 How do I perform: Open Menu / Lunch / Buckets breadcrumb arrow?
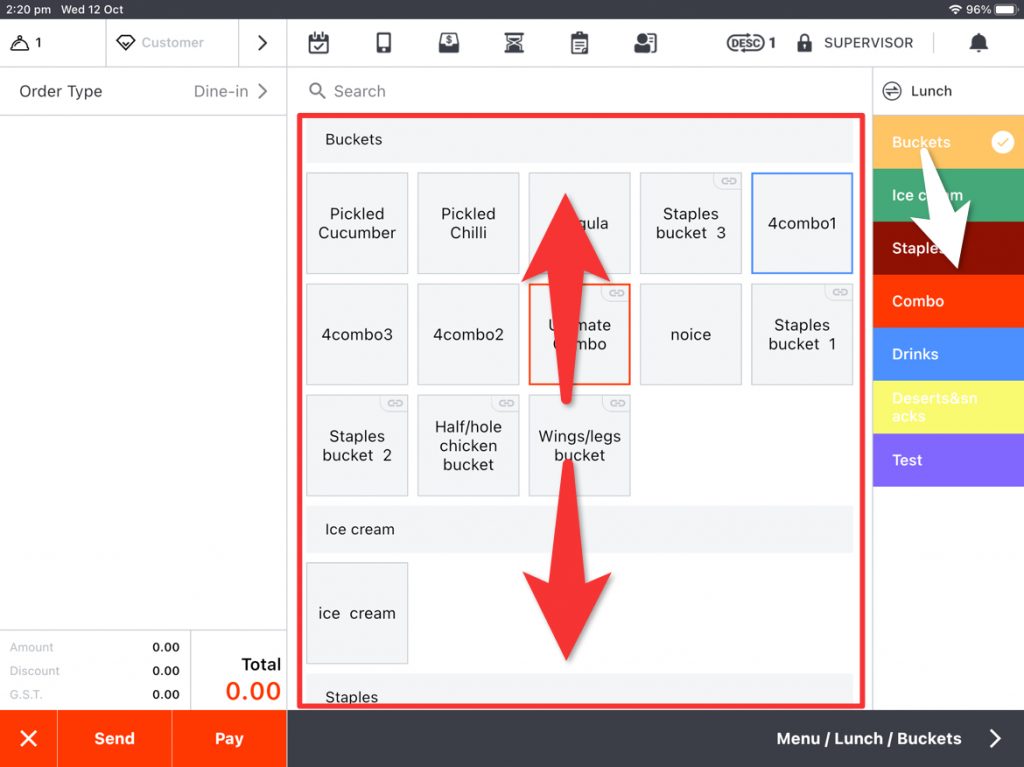pos(995,739)
